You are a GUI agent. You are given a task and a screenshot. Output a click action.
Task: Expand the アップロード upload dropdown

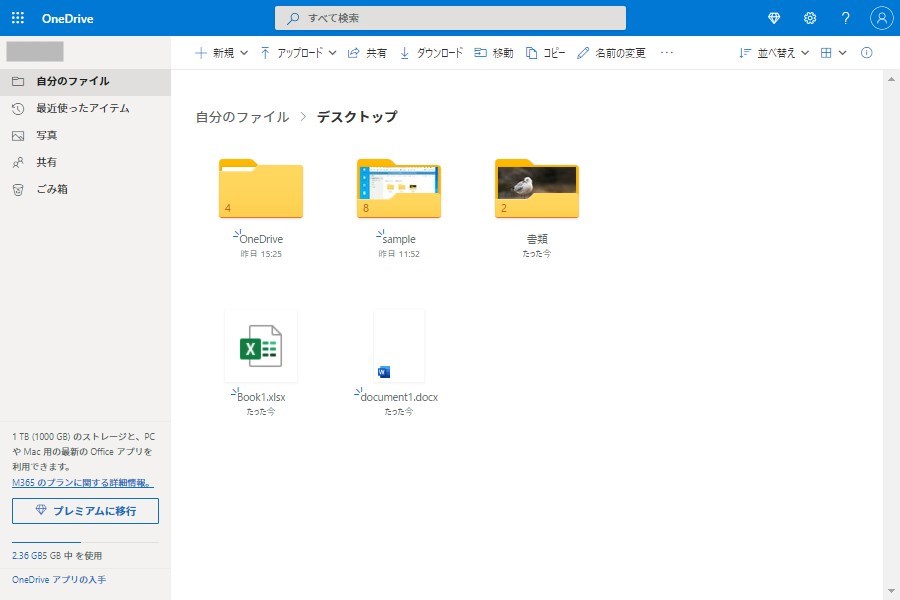tap(298, 53)
